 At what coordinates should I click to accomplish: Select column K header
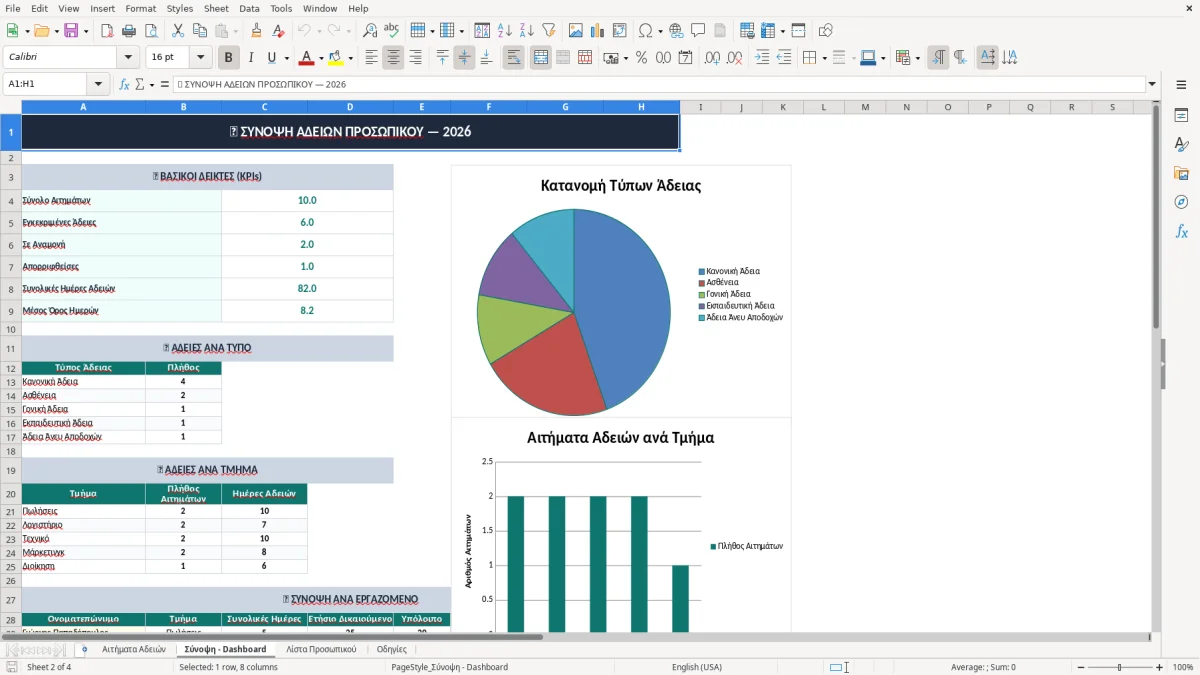coord(782,107)
